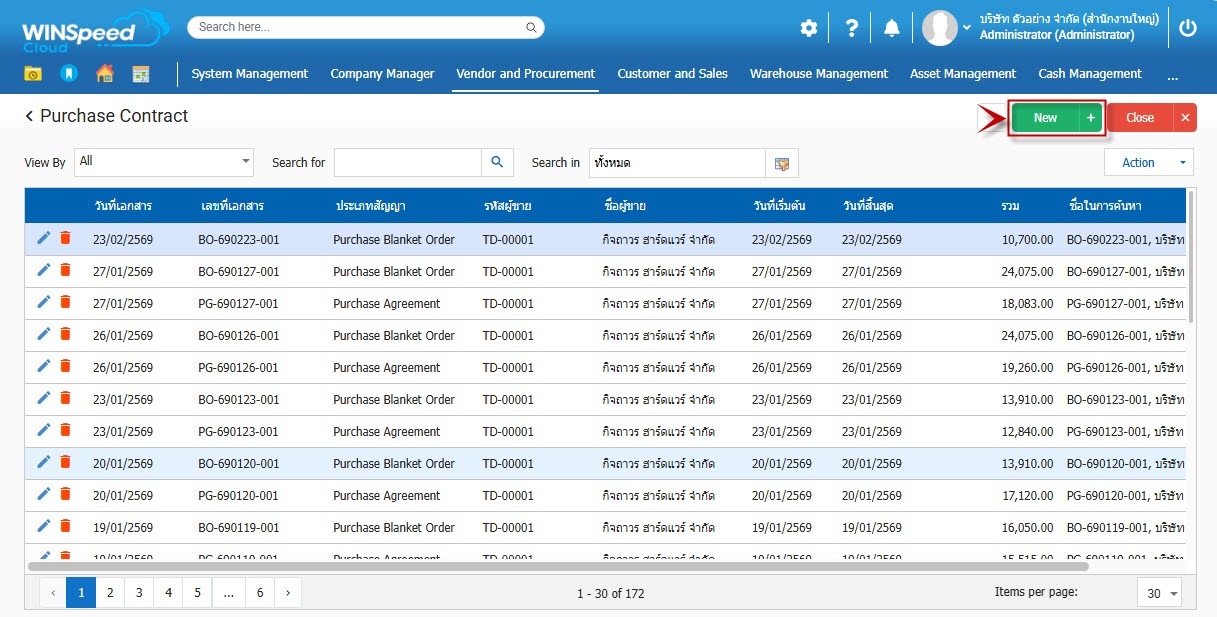The height and width of the screenshot is (617, 1217).
Task: Open the settings gear in header
Action: click(x=808, y=28)
